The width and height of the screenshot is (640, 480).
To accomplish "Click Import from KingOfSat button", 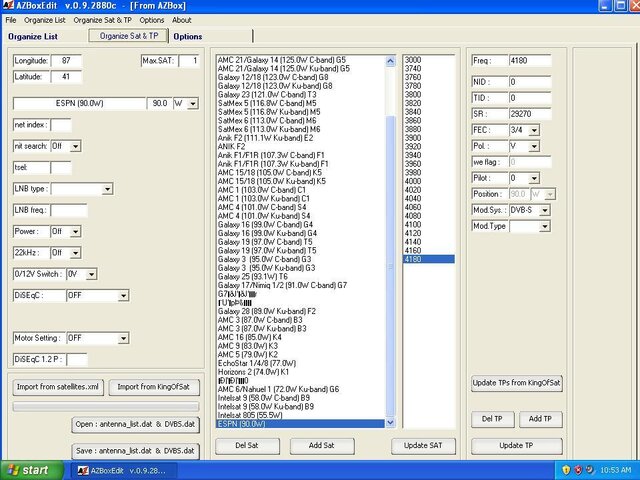I will [154, 387].
